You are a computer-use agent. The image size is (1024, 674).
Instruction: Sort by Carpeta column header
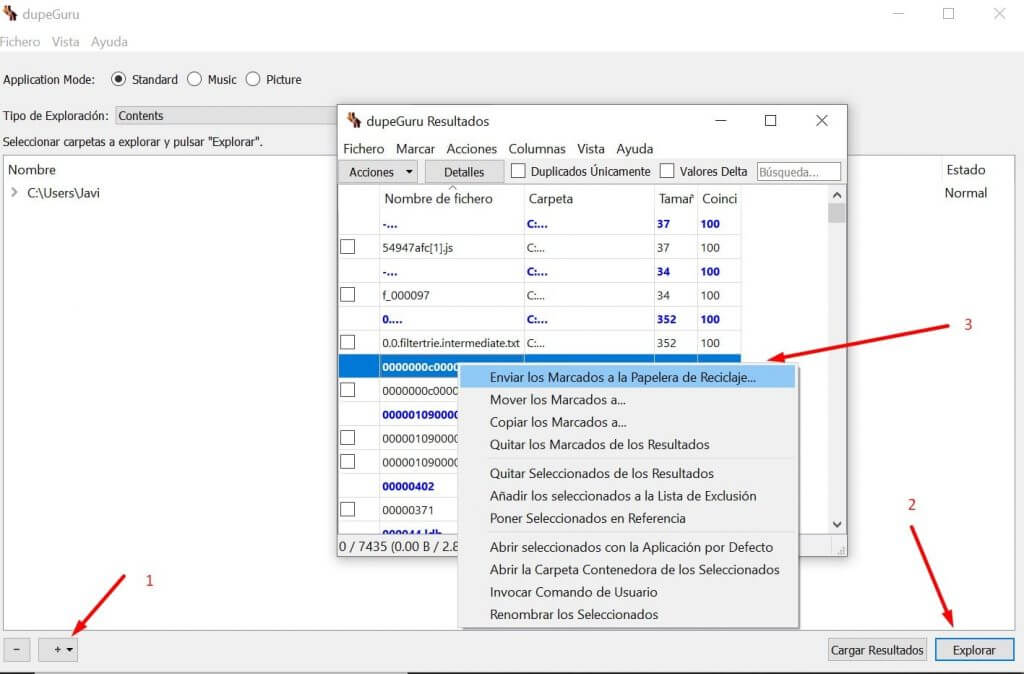pos(588,199)
